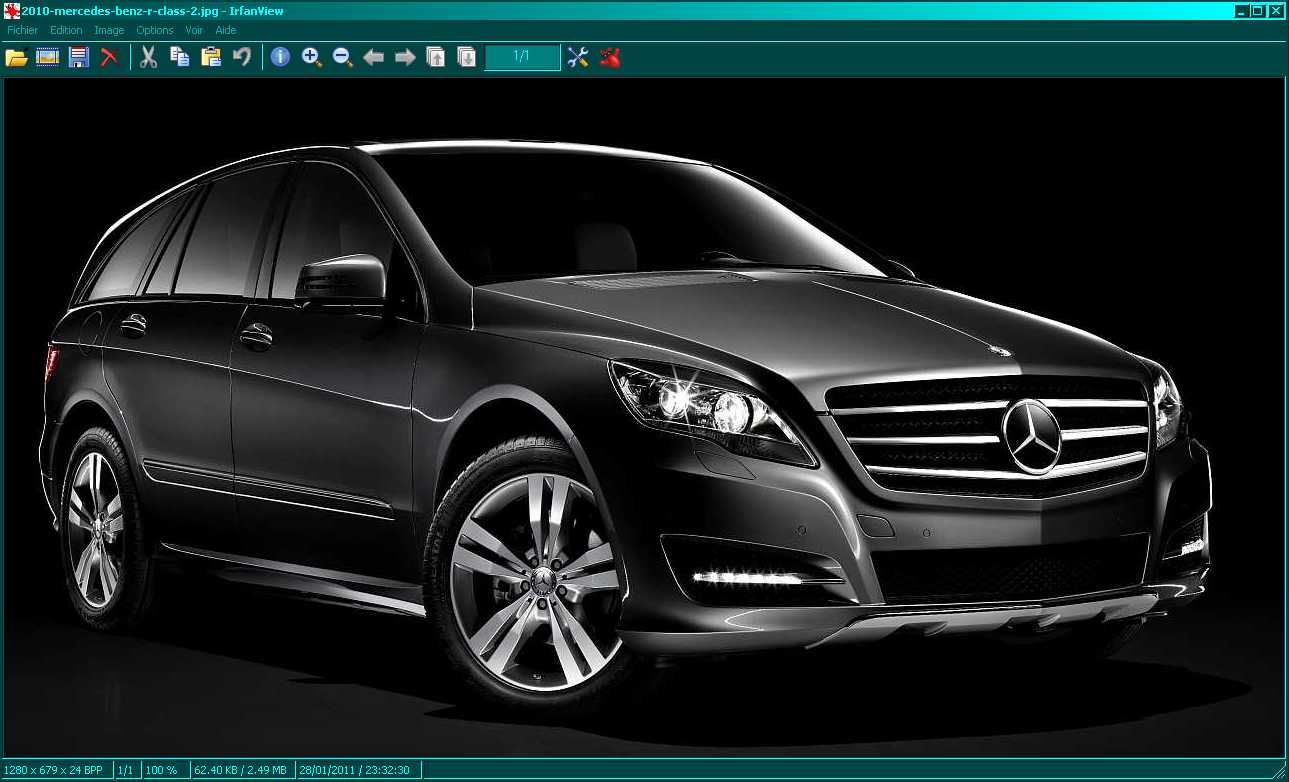Save the image with the floppy disk icon
The width and height of the screenshot is (1289, 782).
click(x=79, y=57)
